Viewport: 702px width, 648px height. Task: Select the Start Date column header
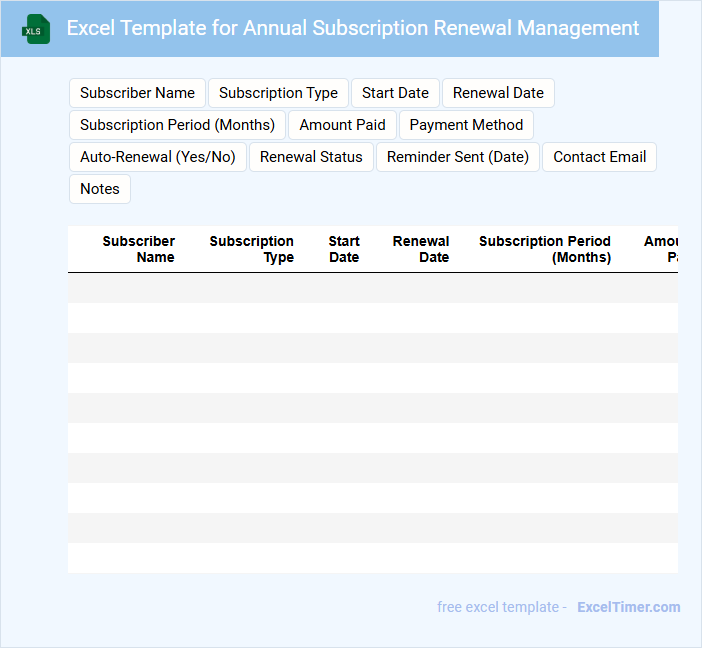[343, 249]
